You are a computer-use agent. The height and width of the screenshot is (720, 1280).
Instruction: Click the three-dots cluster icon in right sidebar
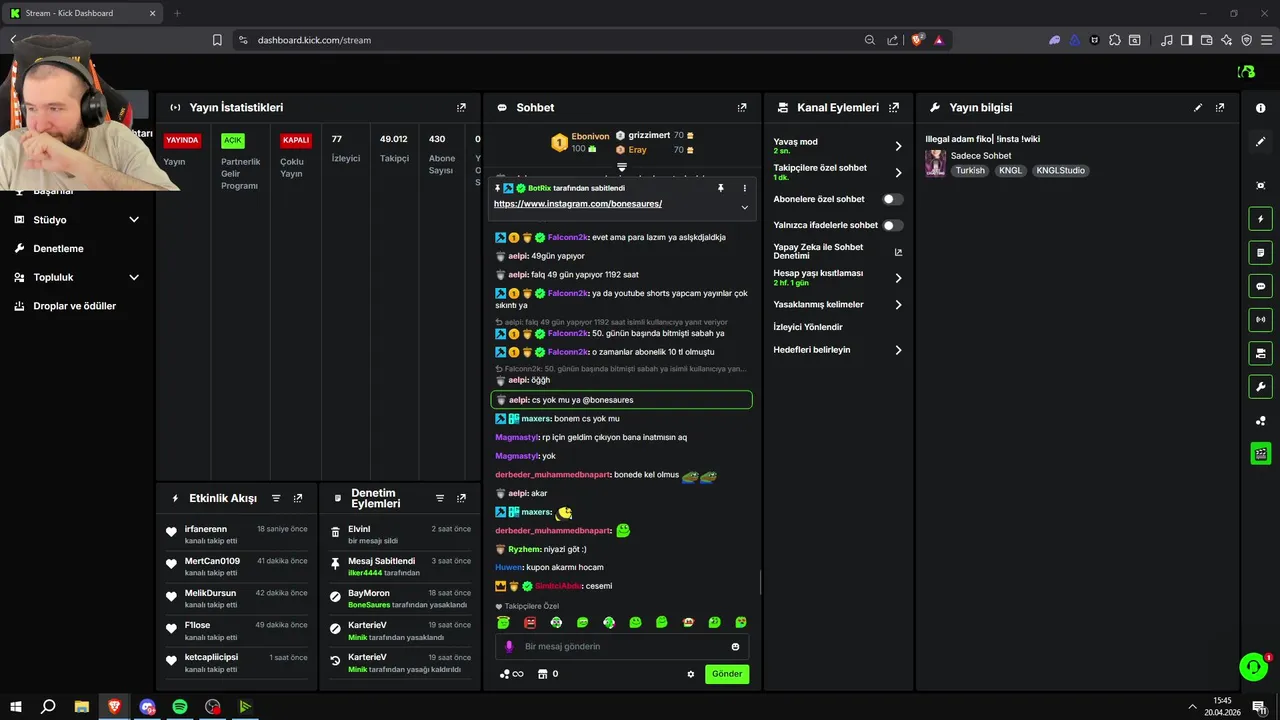[1260, 421]
